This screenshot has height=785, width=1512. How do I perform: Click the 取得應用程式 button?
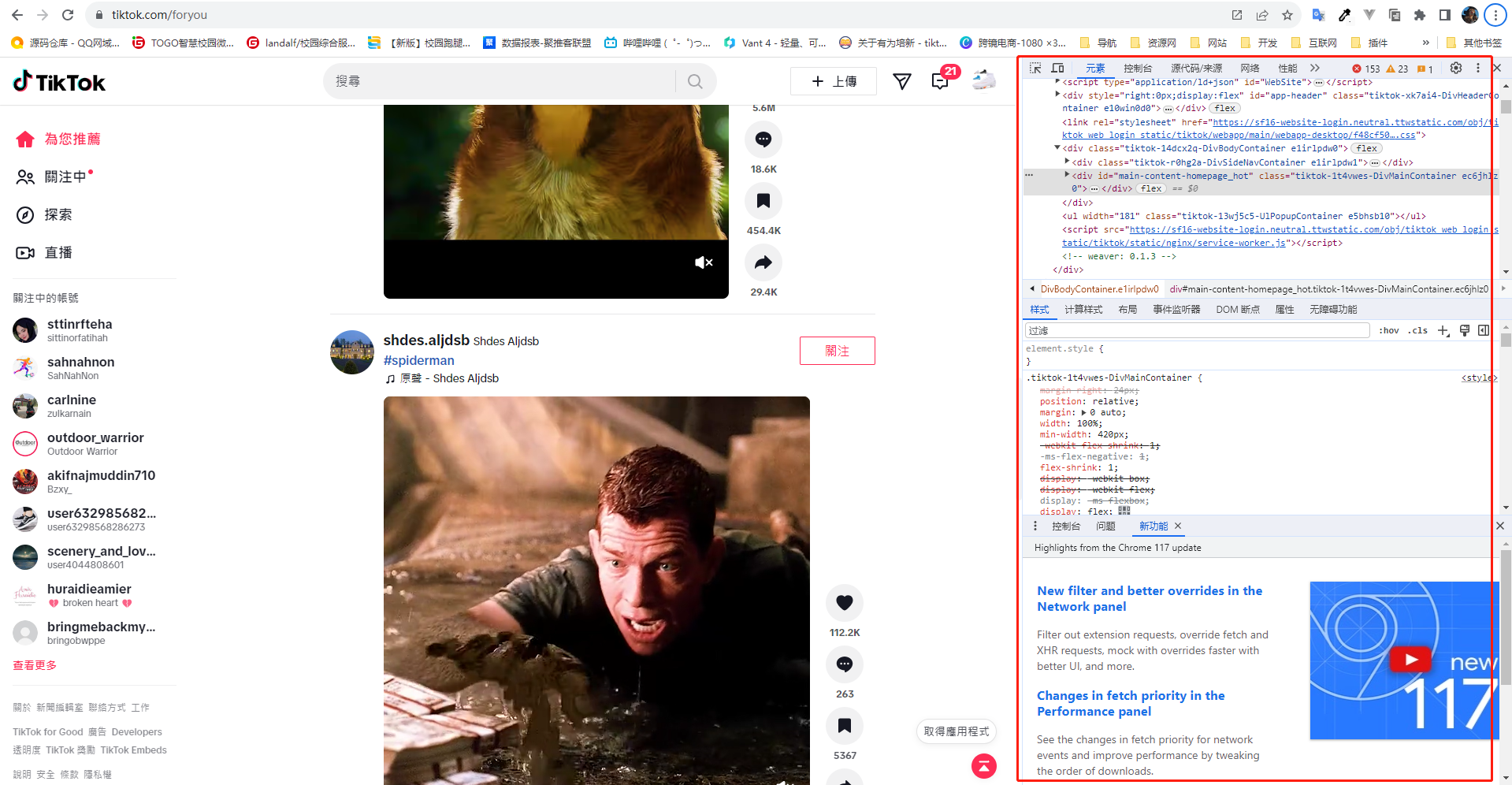957,731
